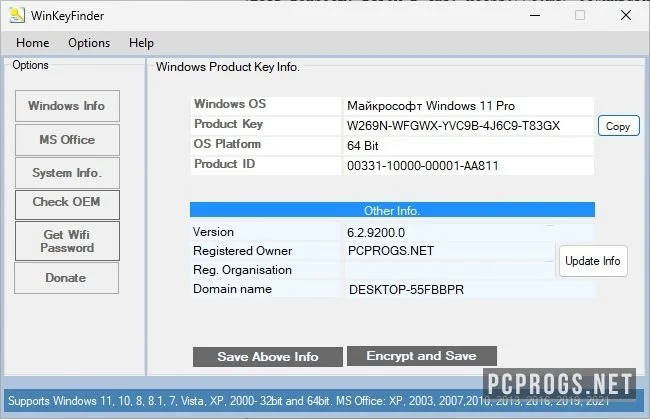The height and width of the screenshot is (419, 650).
Task: Open the Home menu
Action: (x=33, y=43)
